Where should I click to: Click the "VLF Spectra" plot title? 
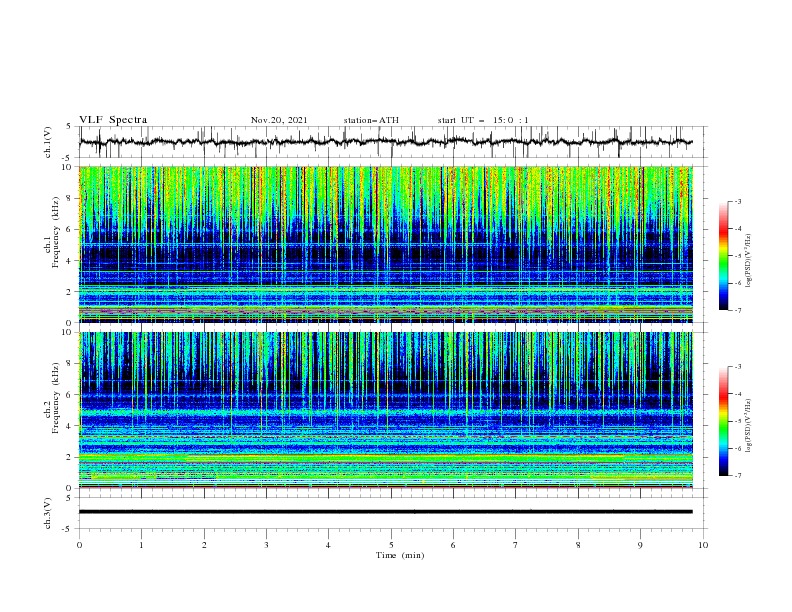[113, 120]
